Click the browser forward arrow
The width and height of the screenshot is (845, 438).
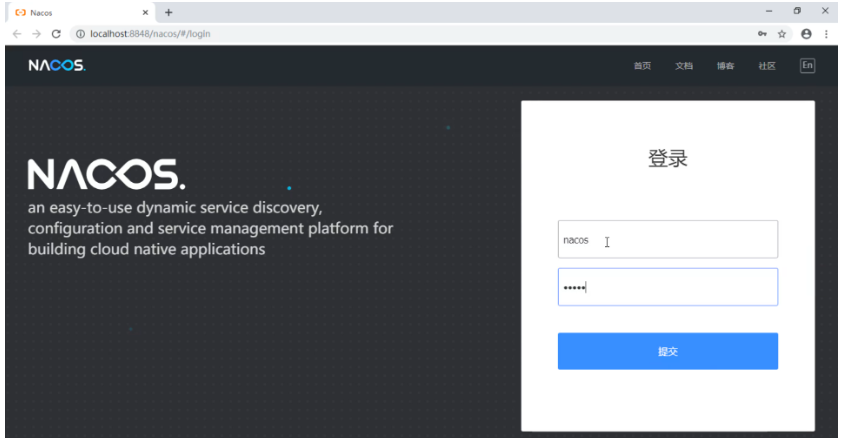pyautogui.click(x=37, y=34)
